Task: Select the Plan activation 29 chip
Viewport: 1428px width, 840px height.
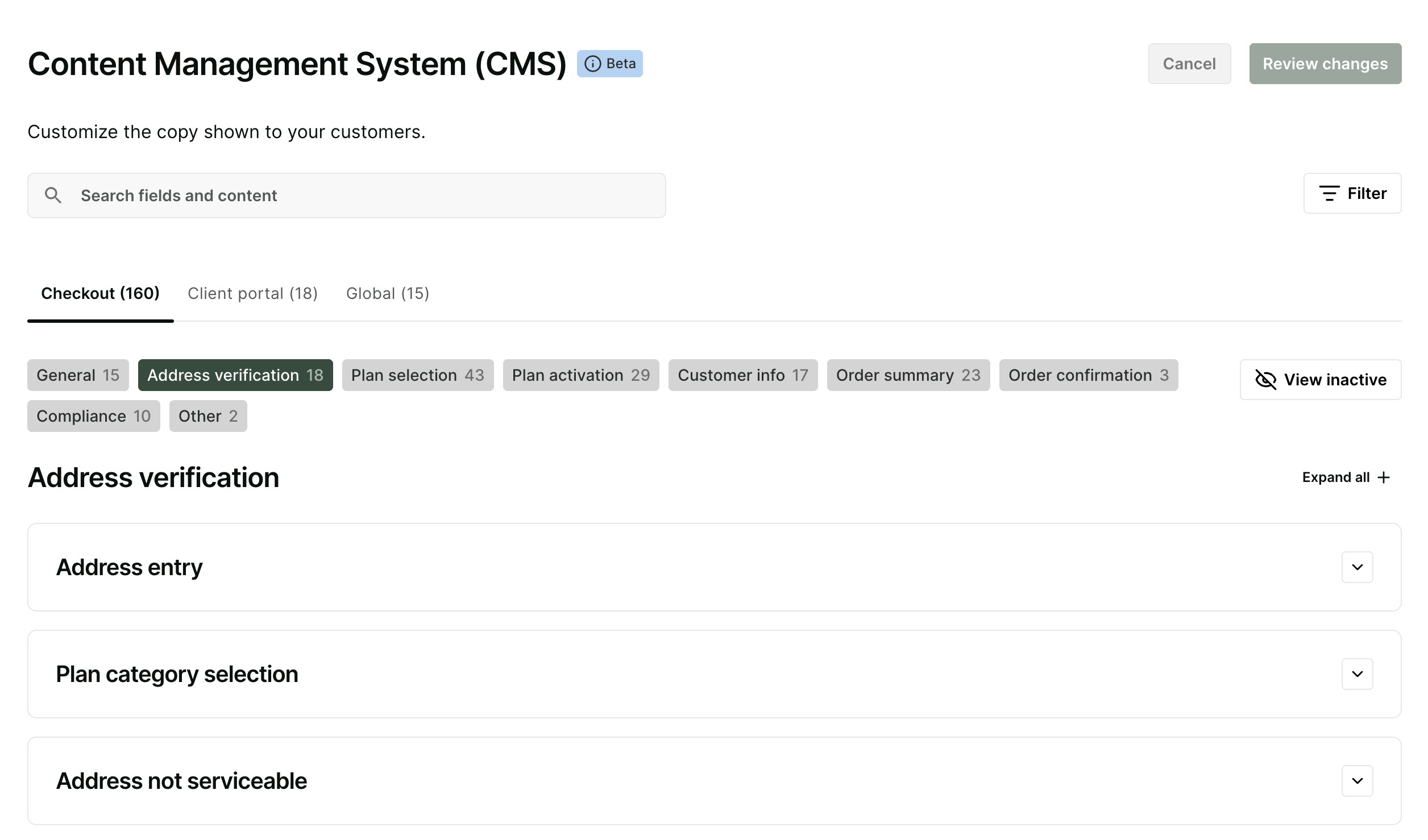Action: pos(581,375)
